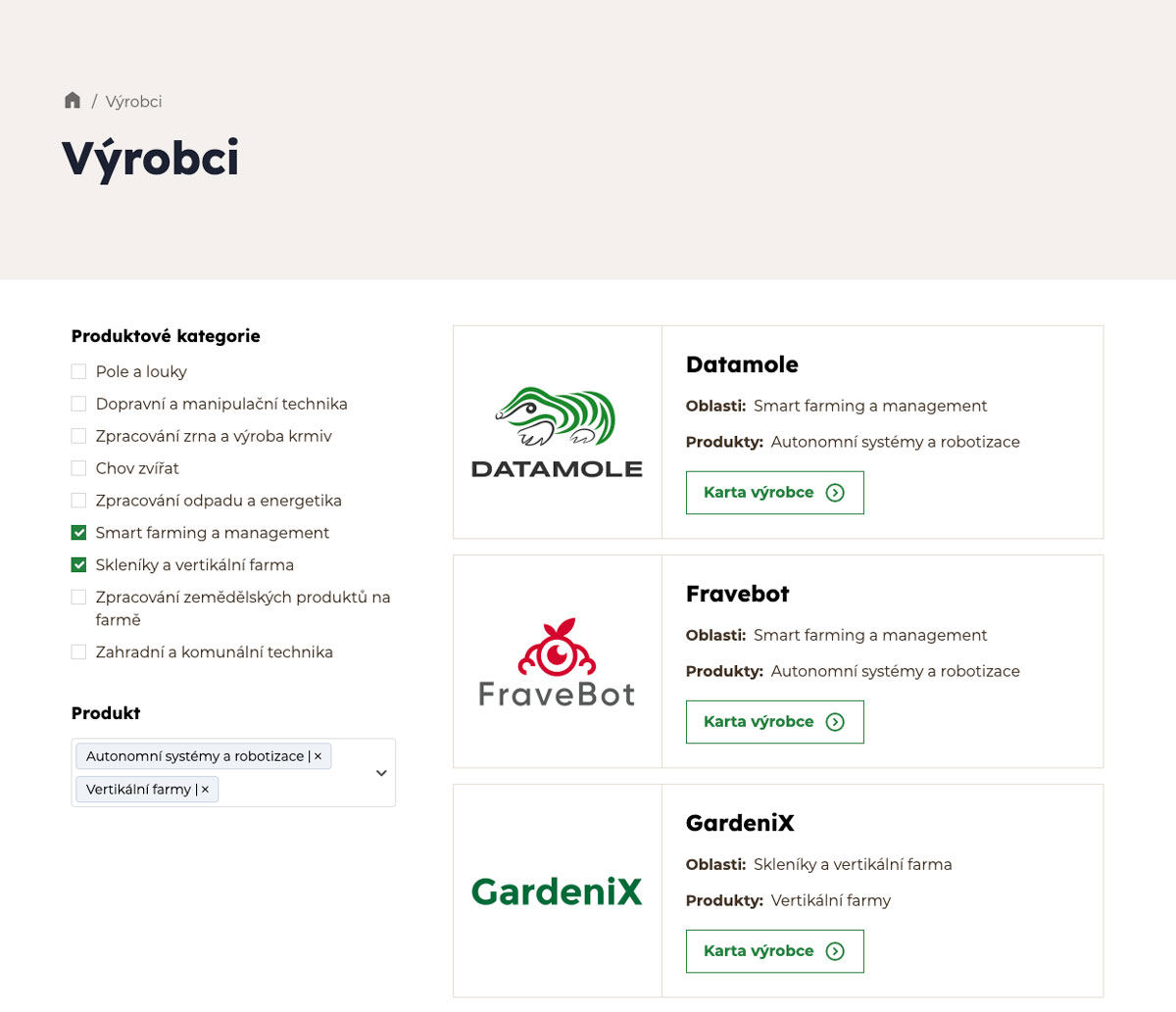Click the GardeniX logo image
1176x1012 pixels.
coord(557,892)
